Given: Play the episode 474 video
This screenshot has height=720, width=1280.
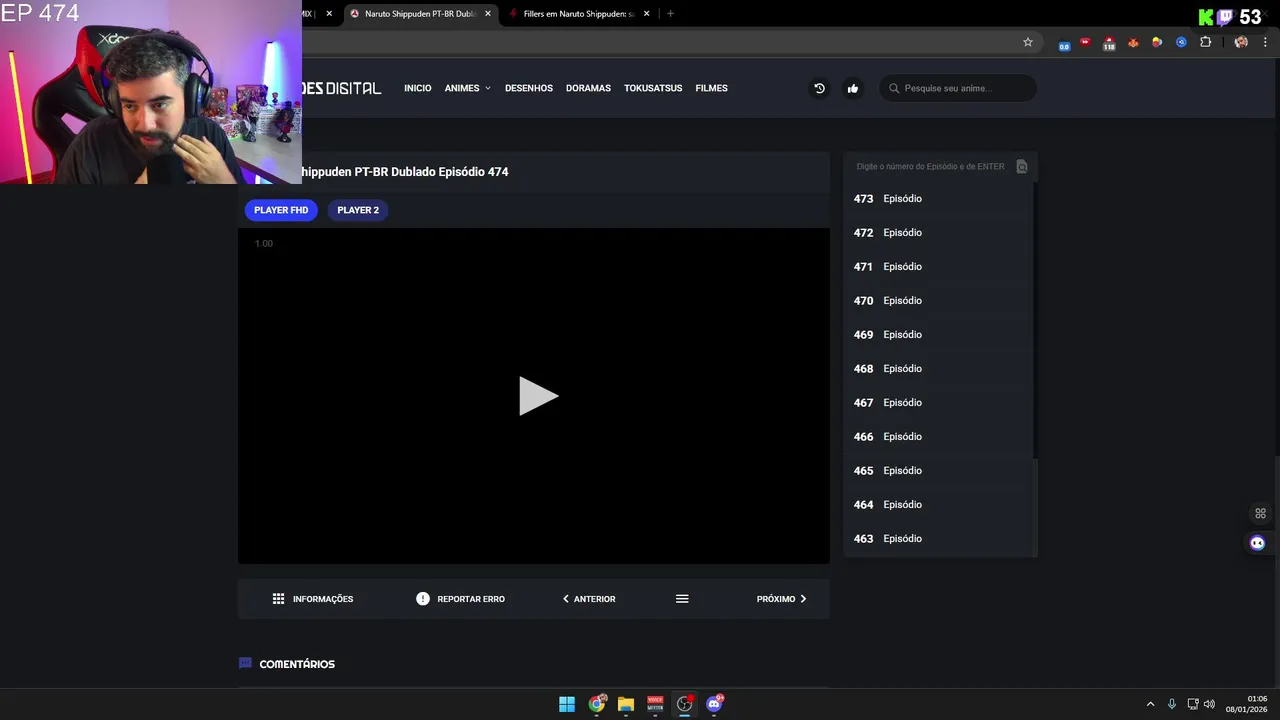Looking at the screenshot, I should (538, 396).
